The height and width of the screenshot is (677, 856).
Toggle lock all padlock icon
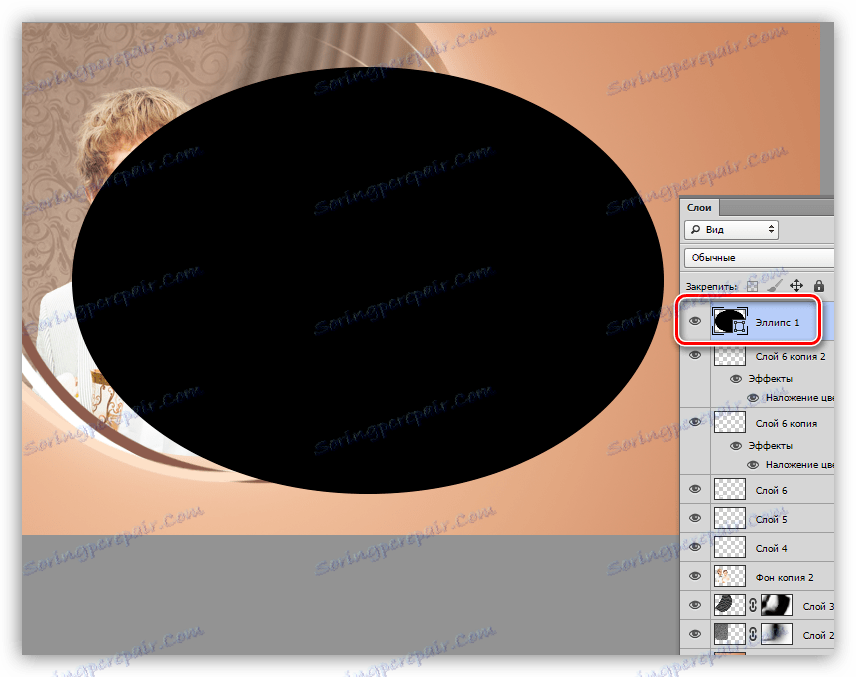pos(818,286)
